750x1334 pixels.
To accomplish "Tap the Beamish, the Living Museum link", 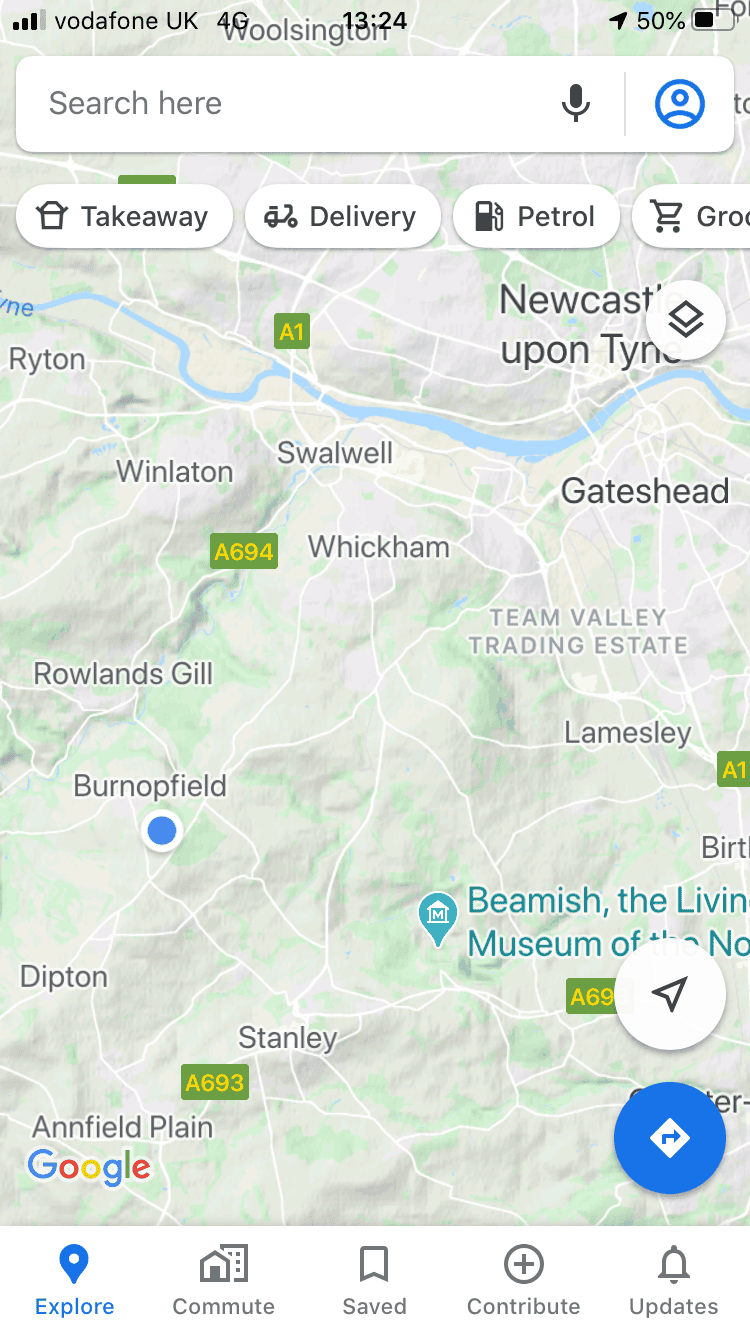I will [x=608, y=921].
